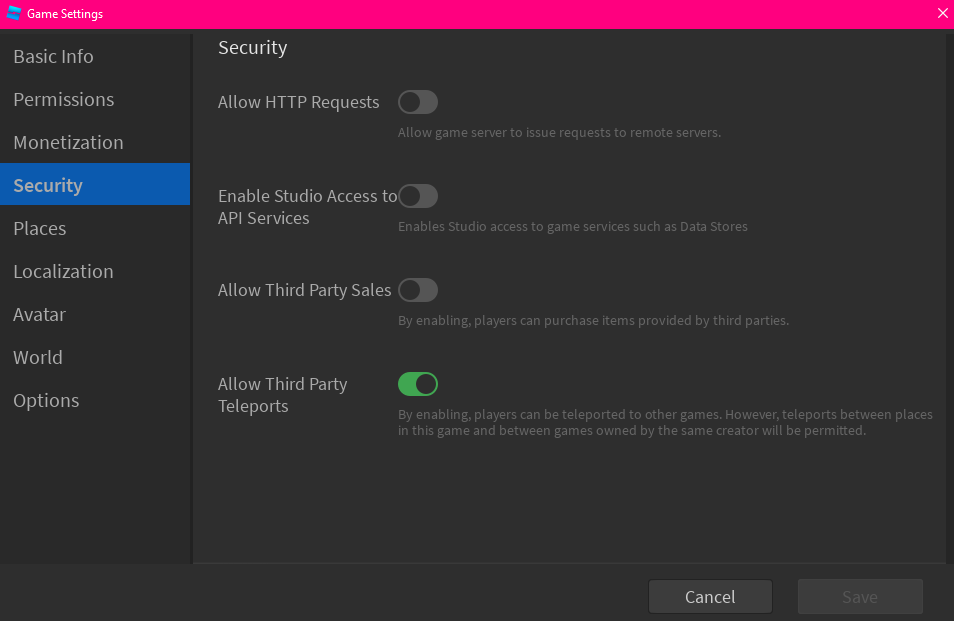Select the Security page in the sidebar
Image resolution: width=954 pixels, height=621 pixels.
pyautogui.click(x=95, y=184)
